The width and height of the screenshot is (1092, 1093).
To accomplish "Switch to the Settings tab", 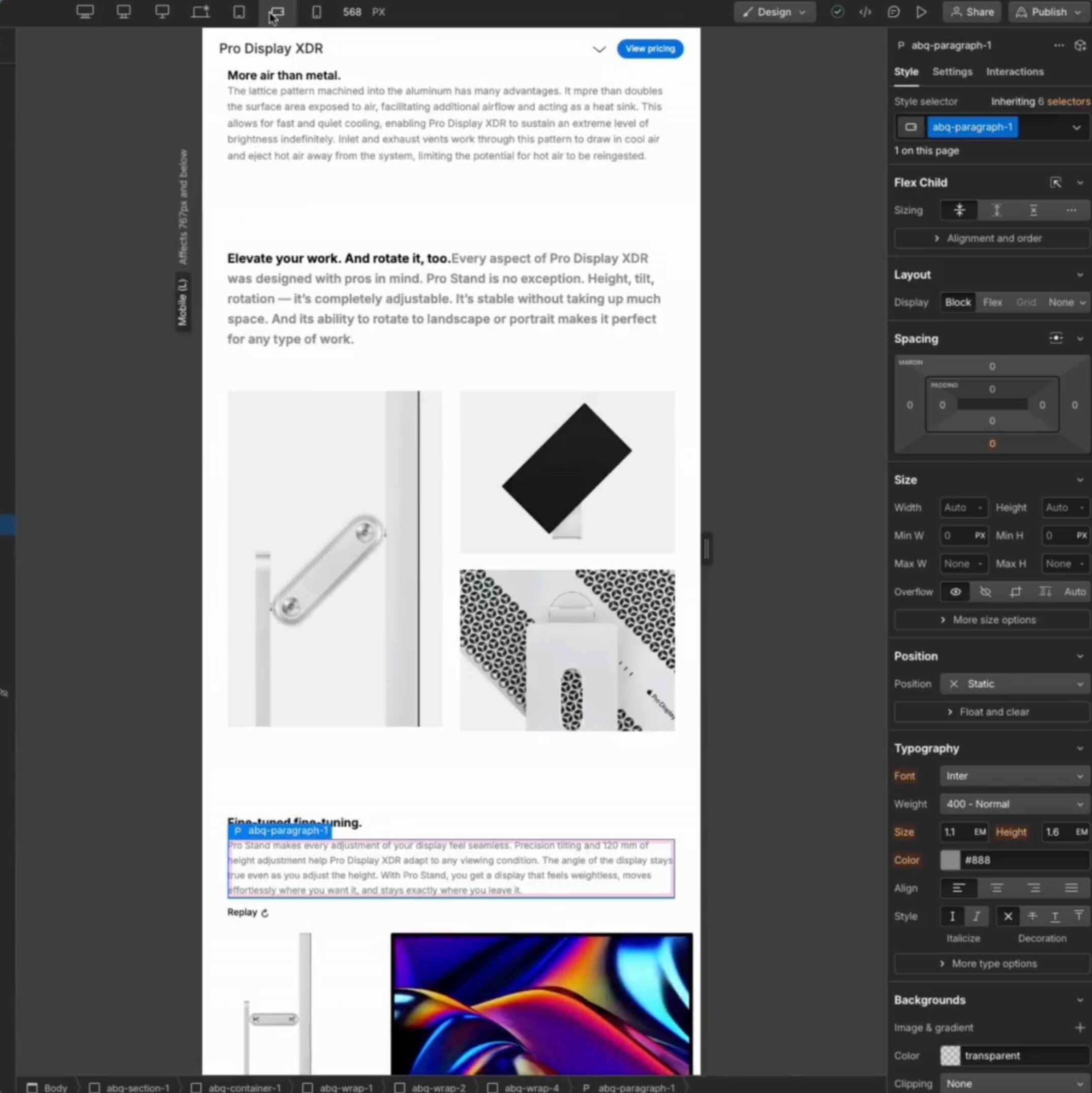I will tap(952, 72).
